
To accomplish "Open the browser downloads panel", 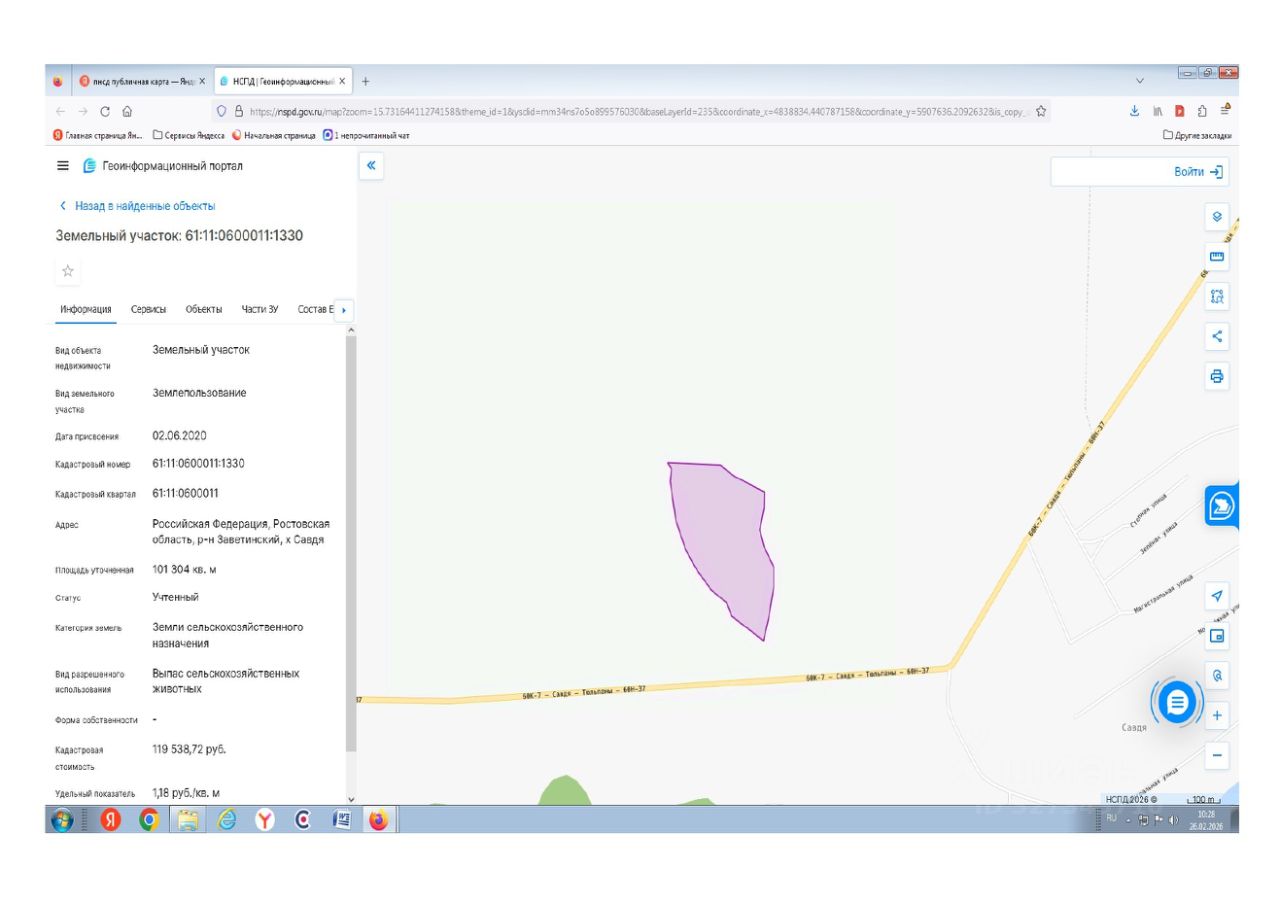I will 1135,112.
